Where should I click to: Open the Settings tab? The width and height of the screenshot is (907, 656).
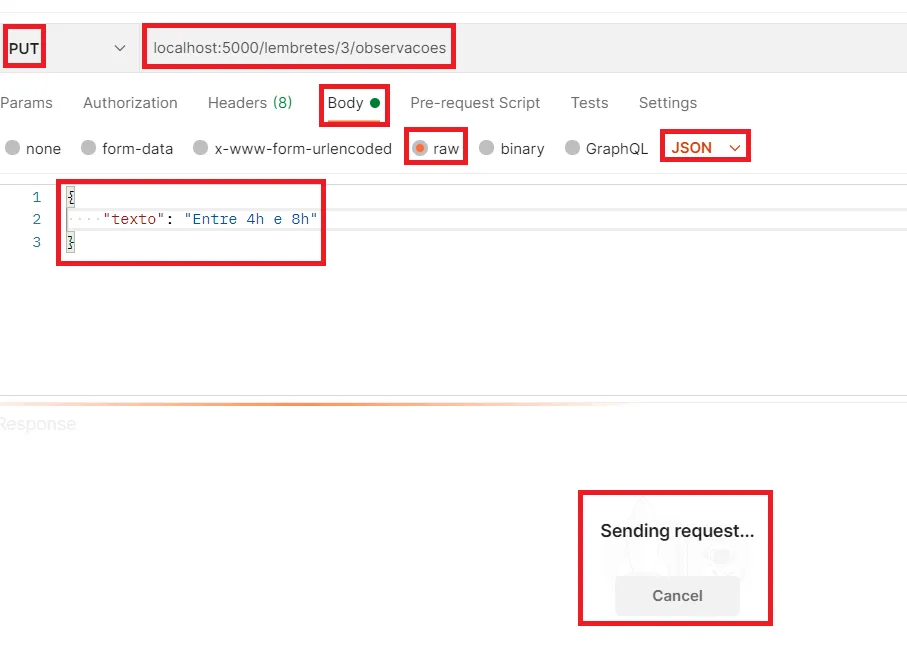[668, 103]
